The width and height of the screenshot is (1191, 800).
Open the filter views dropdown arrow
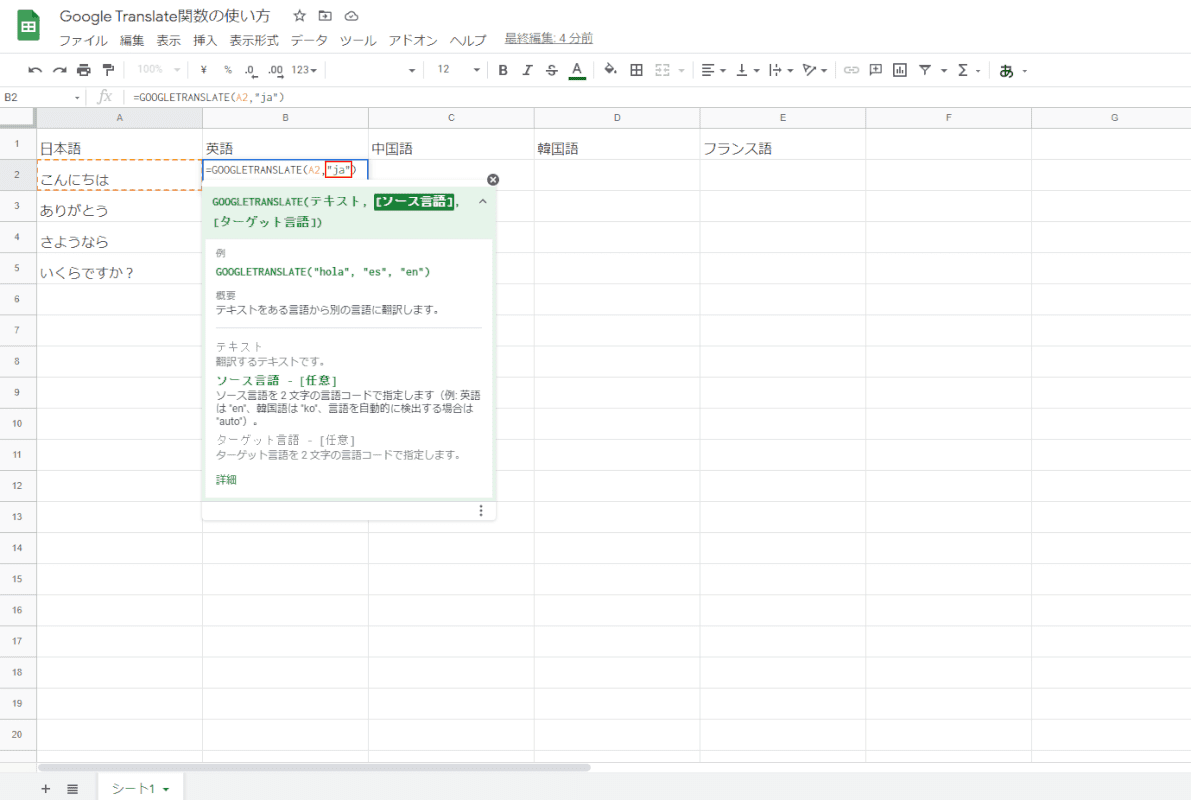(x=944, y=71)
